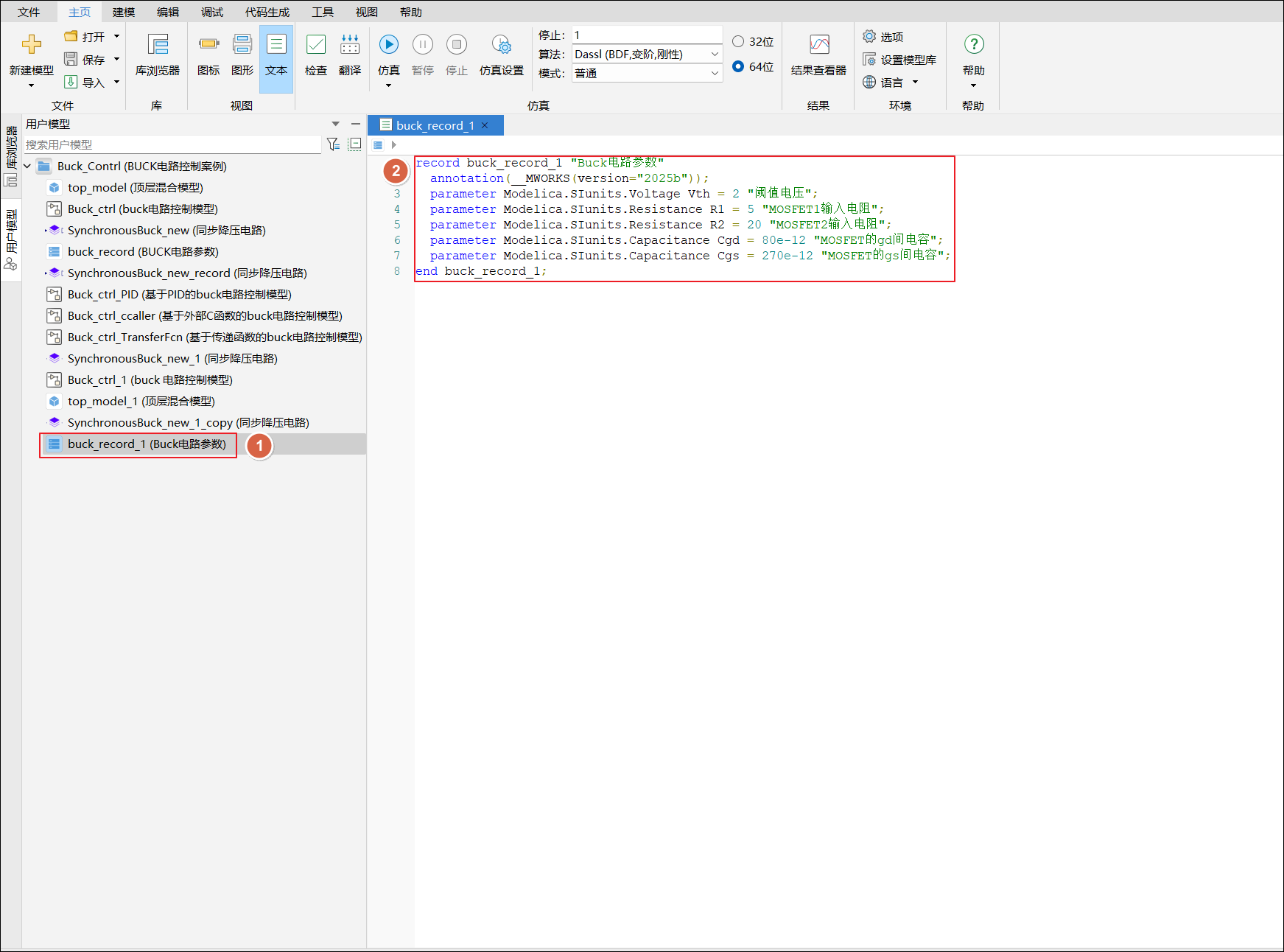Image resolution: width=1284 pixels, height=952 pixels.
Task: Start simulation with the 仿真 play button
Action: (x=388, y=45)
